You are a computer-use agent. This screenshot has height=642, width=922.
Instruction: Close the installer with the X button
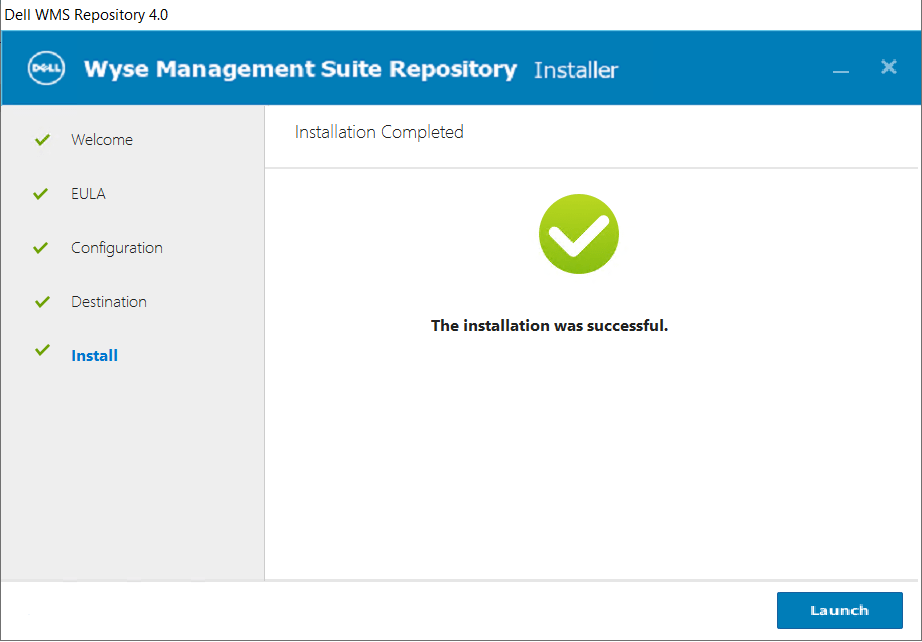(x=888, y=67)
